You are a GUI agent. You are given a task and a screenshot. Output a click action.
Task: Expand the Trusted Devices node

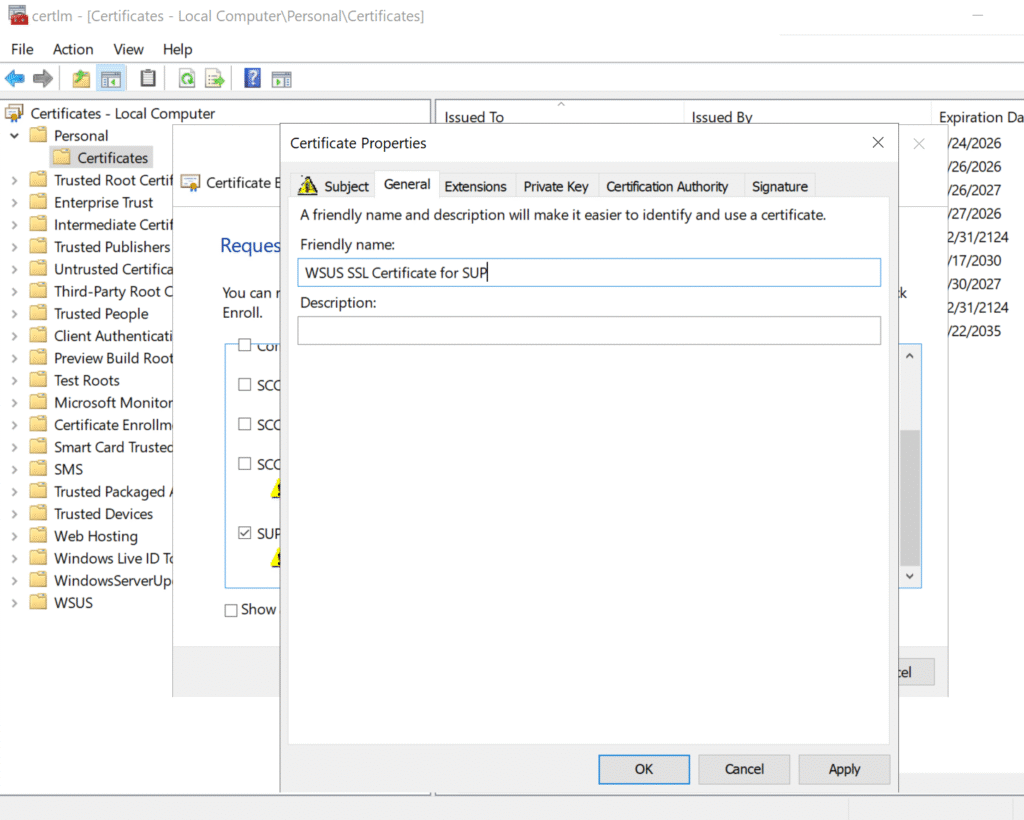(14, 514)
